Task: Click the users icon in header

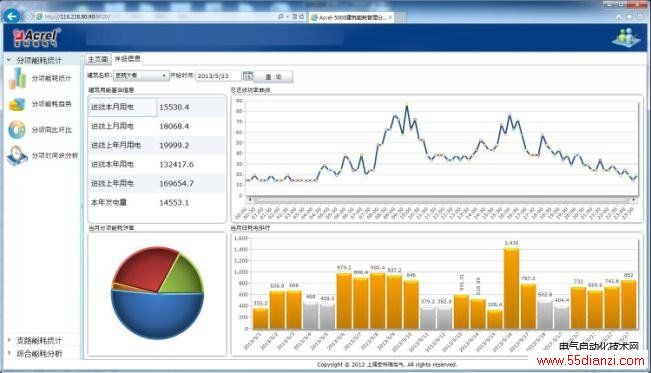Action: [627, 37]
